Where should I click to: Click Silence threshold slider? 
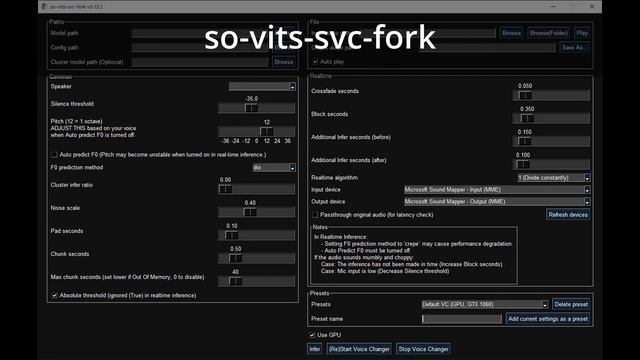(256, 108)
